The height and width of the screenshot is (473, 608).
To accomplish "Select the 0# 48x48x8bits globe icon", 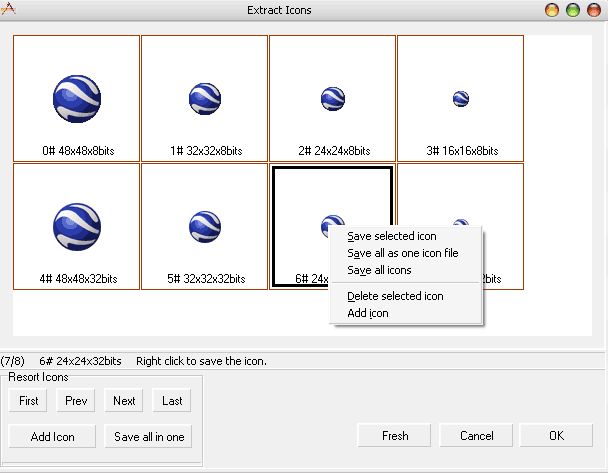I will click(76, 98).
